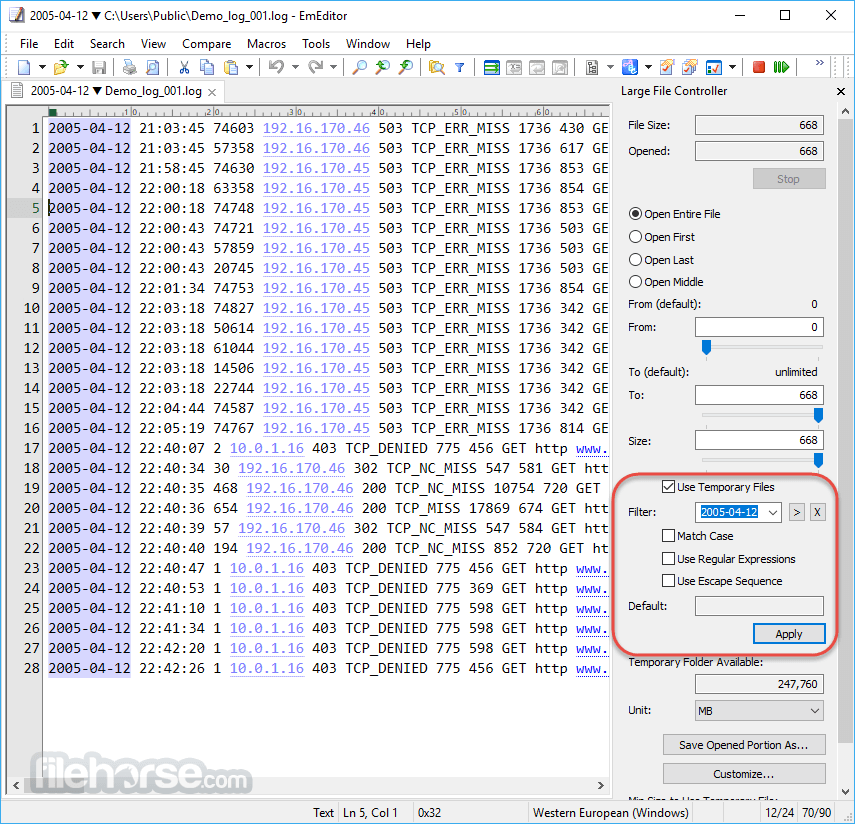This screenshot has height=824, width=855.
Task: Open the Edit menu
Action: [x=64, y=44]
